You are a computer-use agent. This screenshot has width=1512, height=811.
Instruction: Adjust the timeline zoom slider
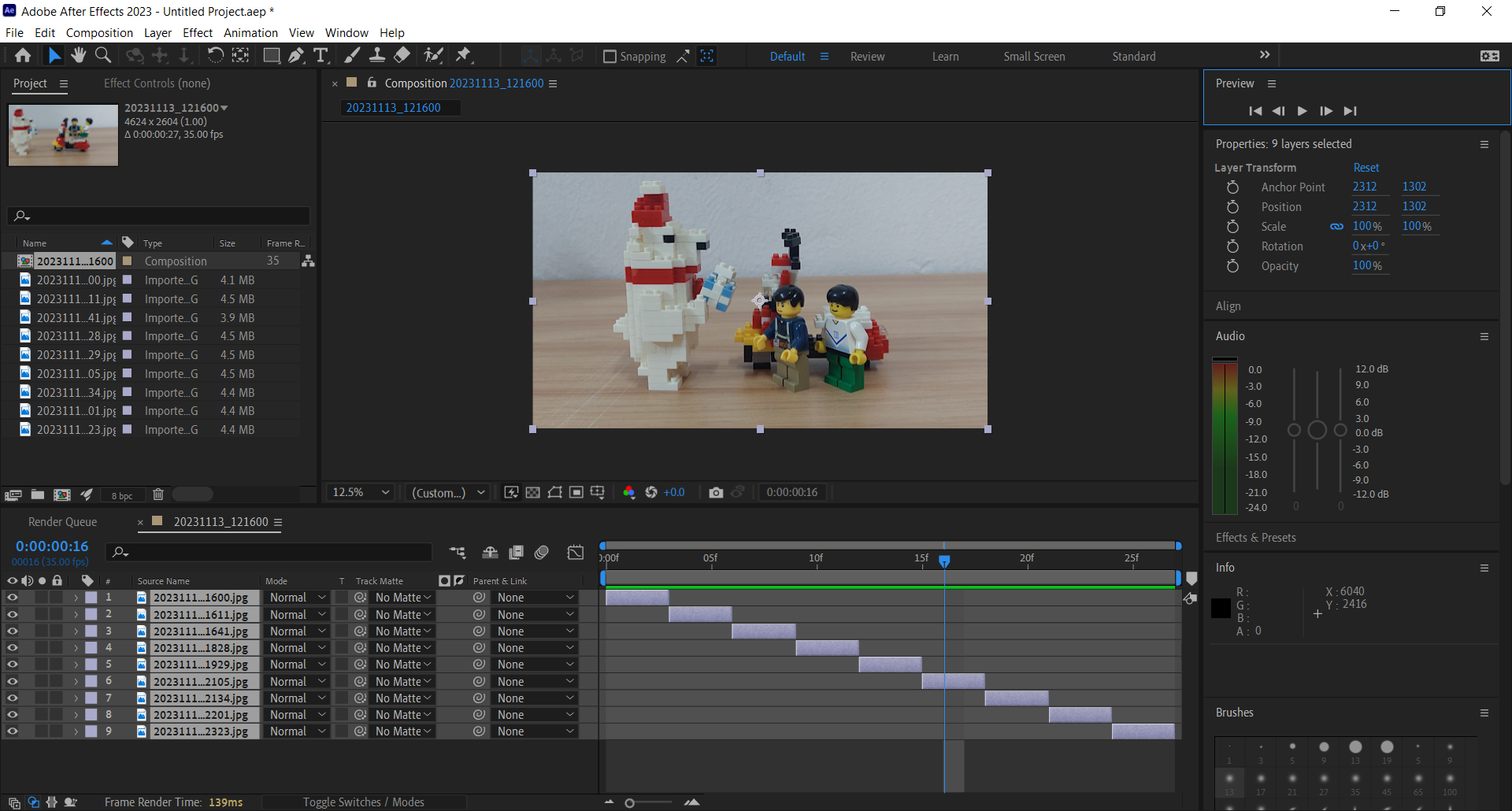tap(629, 803)
